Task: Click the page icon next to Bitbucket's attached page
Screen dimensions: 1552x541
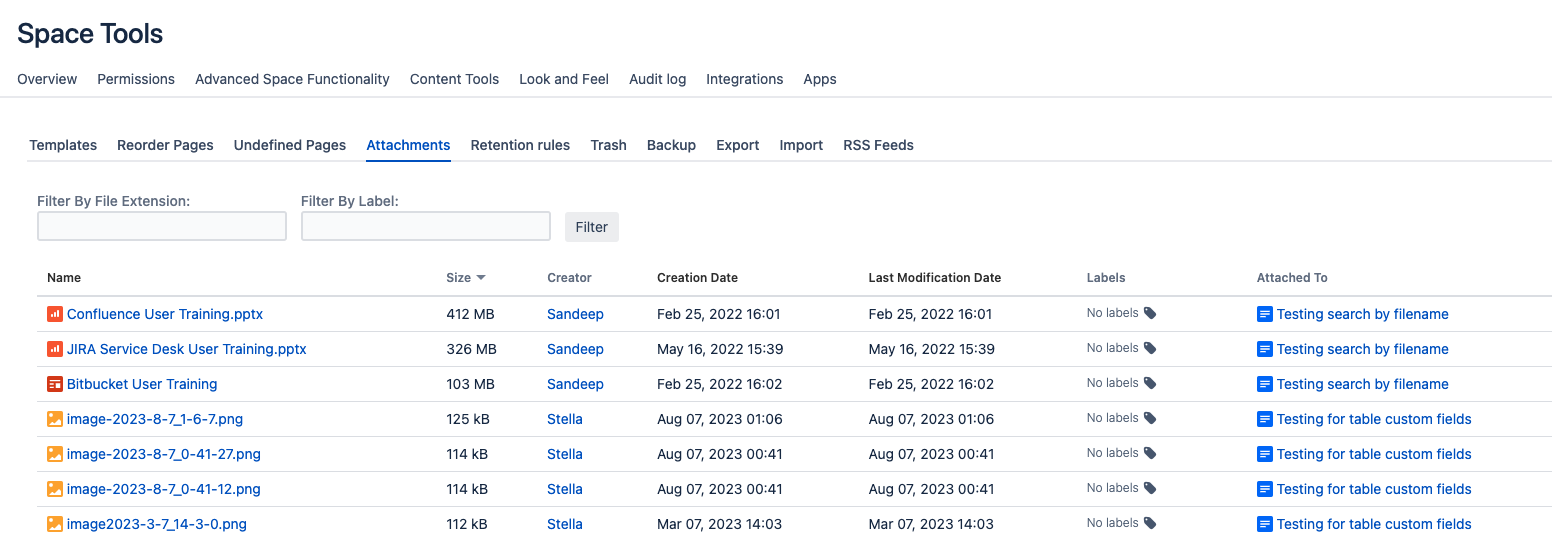Action: click(x=1265, y=384)
